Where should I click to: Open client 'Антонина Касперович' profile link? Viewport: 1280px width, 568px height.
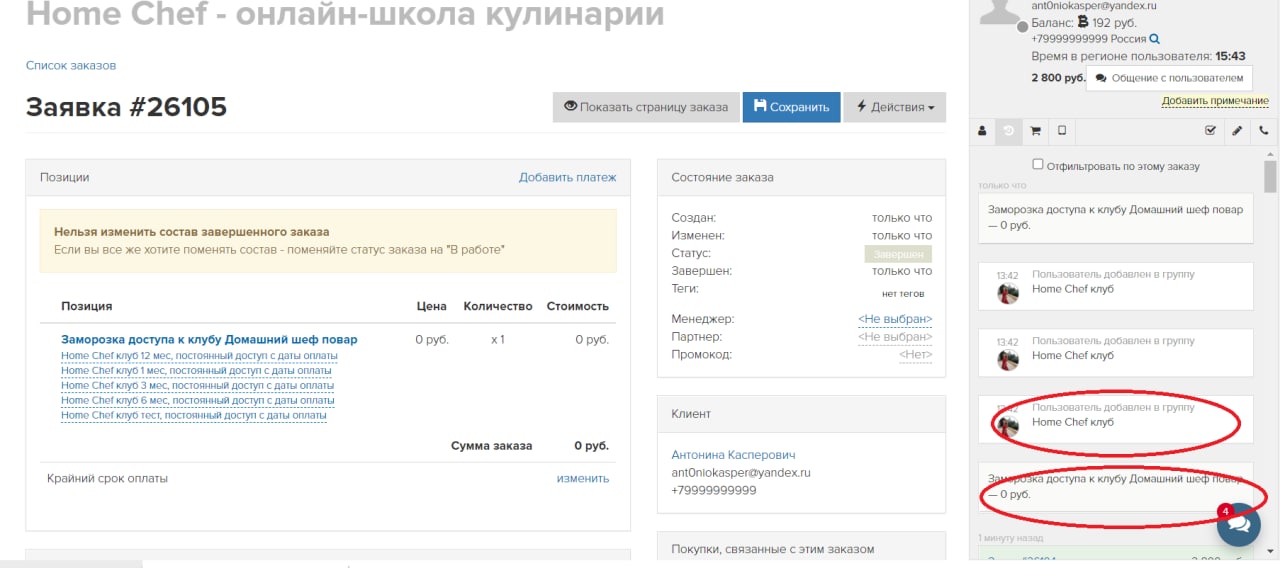[733, 455]
